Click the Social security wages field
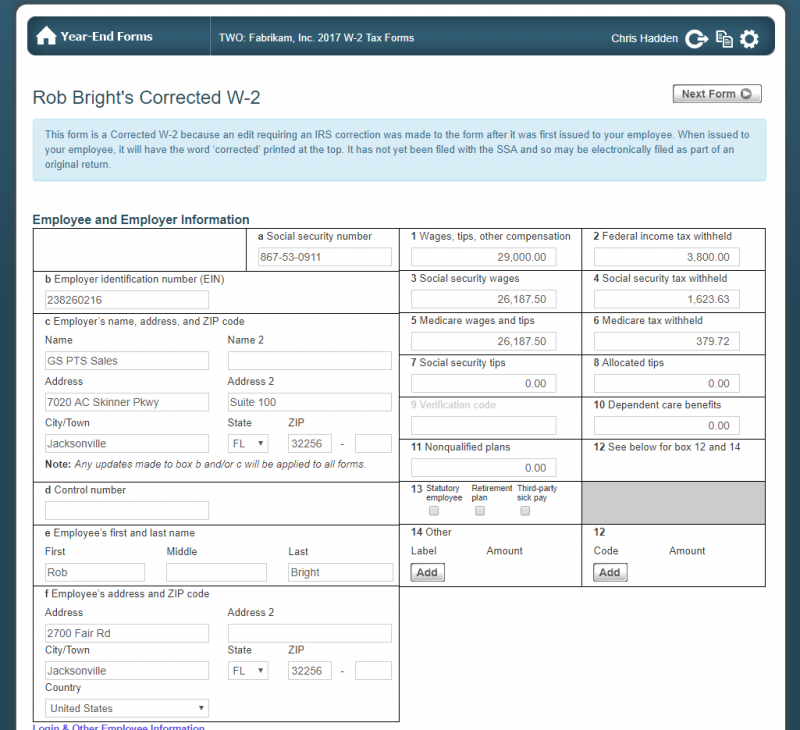 [484, 299]
